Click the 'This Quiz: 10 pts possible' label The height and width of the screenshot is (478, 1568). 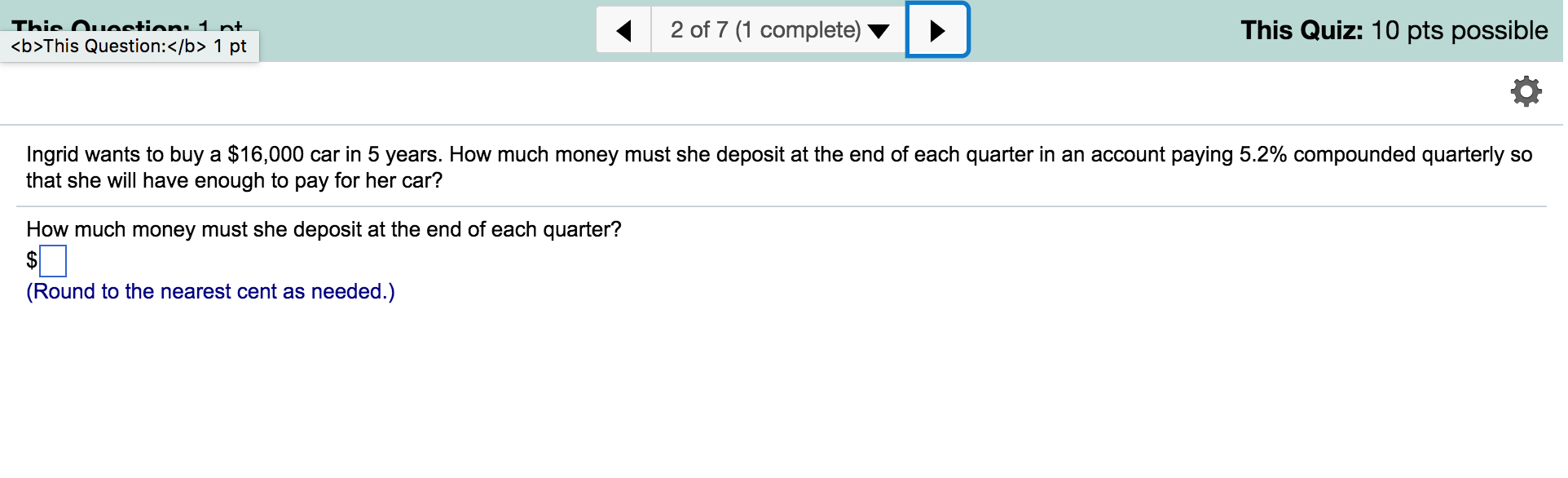[1394, 30]
